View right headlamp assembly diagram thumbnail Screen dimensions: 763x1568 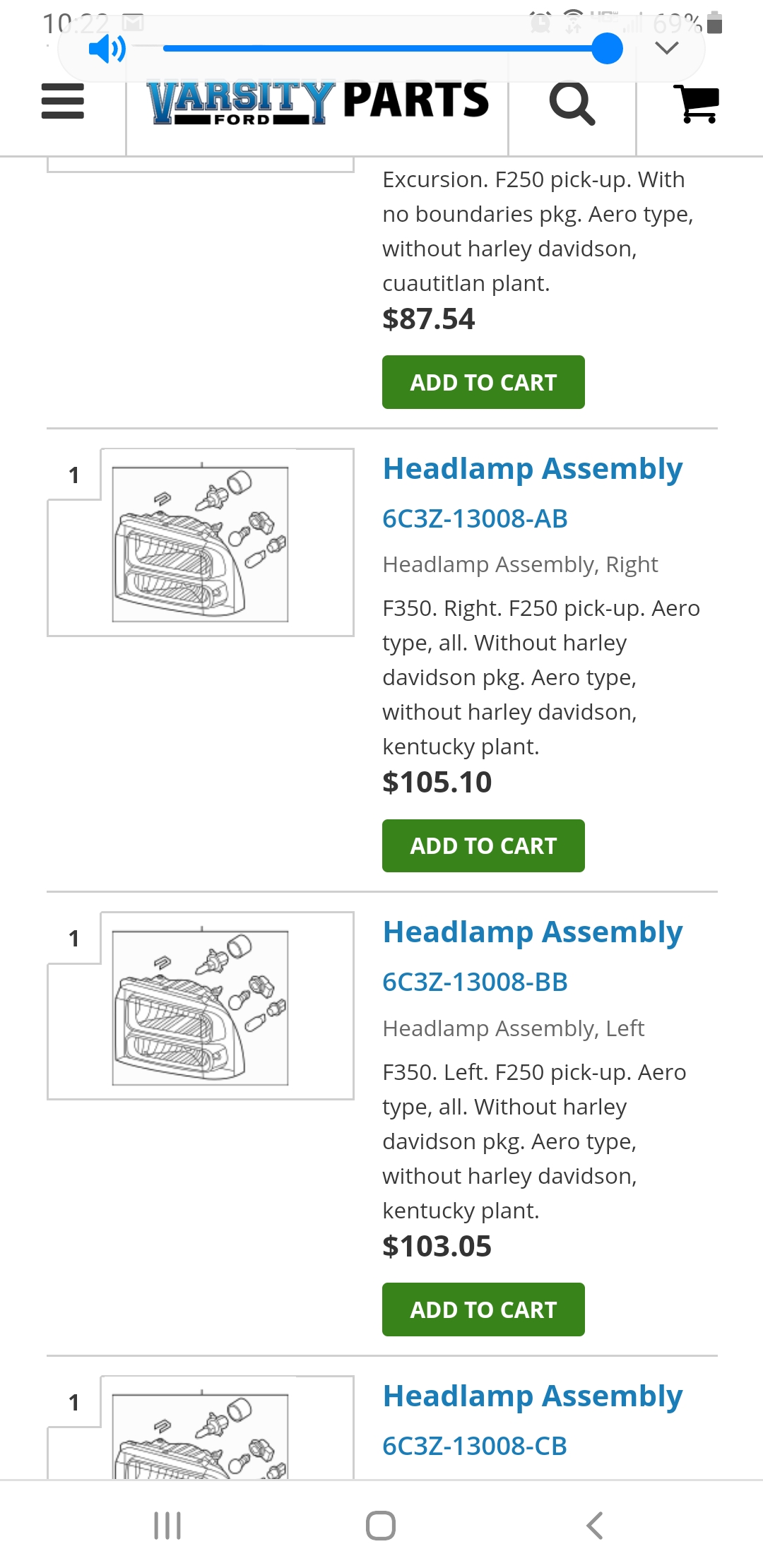point(201,542)
